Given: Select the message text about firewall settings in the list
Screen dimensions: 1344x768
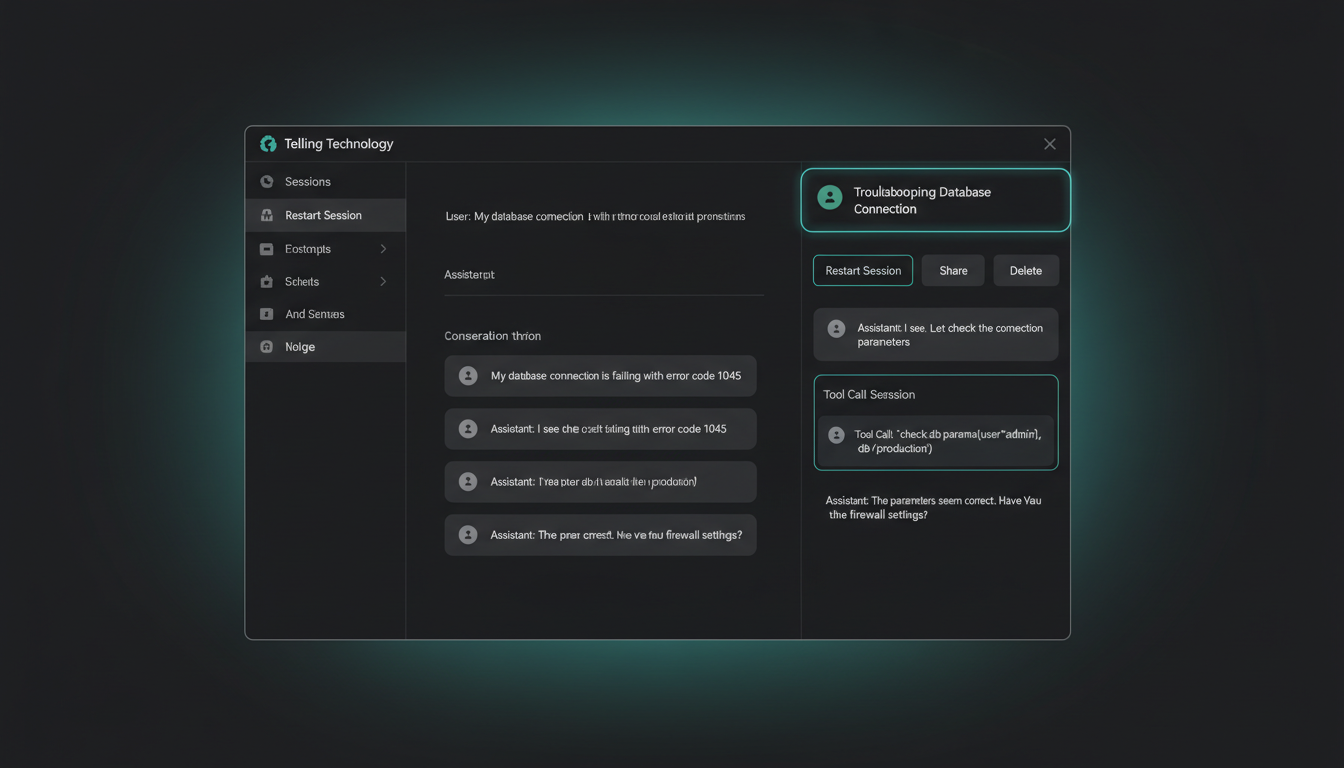Looking at the screenshot, I should [616, 535].
